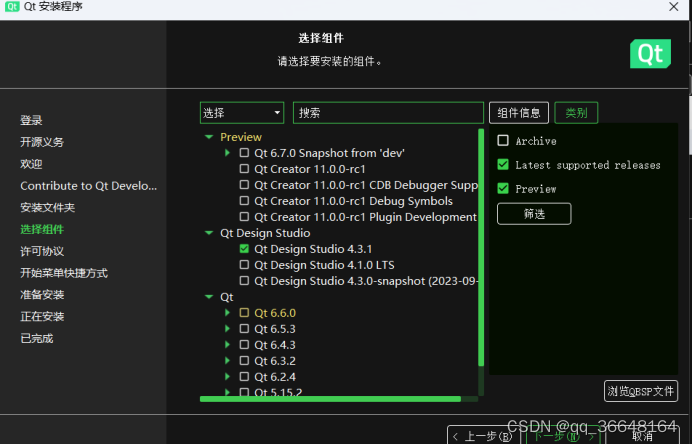The image size is (693, 445).
Task: Collapse the Qt tree group
Action: coord(209,297)
